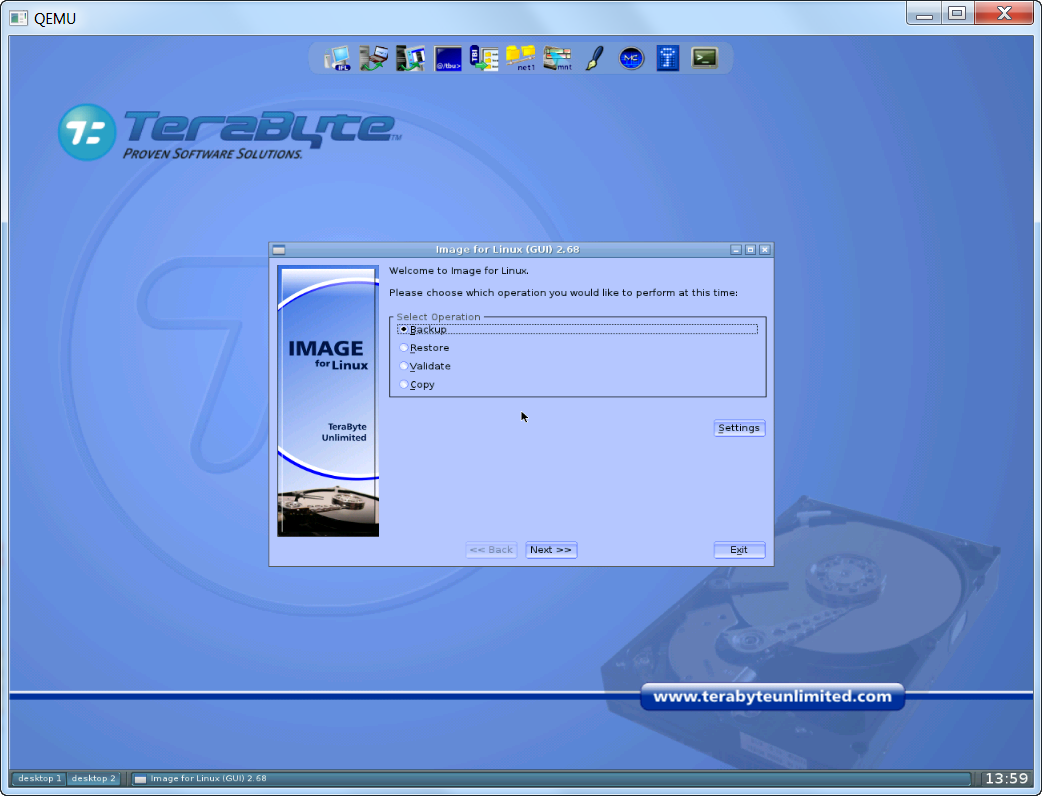Open window menu icon of Image for Linux

click(x=279, y=250)
